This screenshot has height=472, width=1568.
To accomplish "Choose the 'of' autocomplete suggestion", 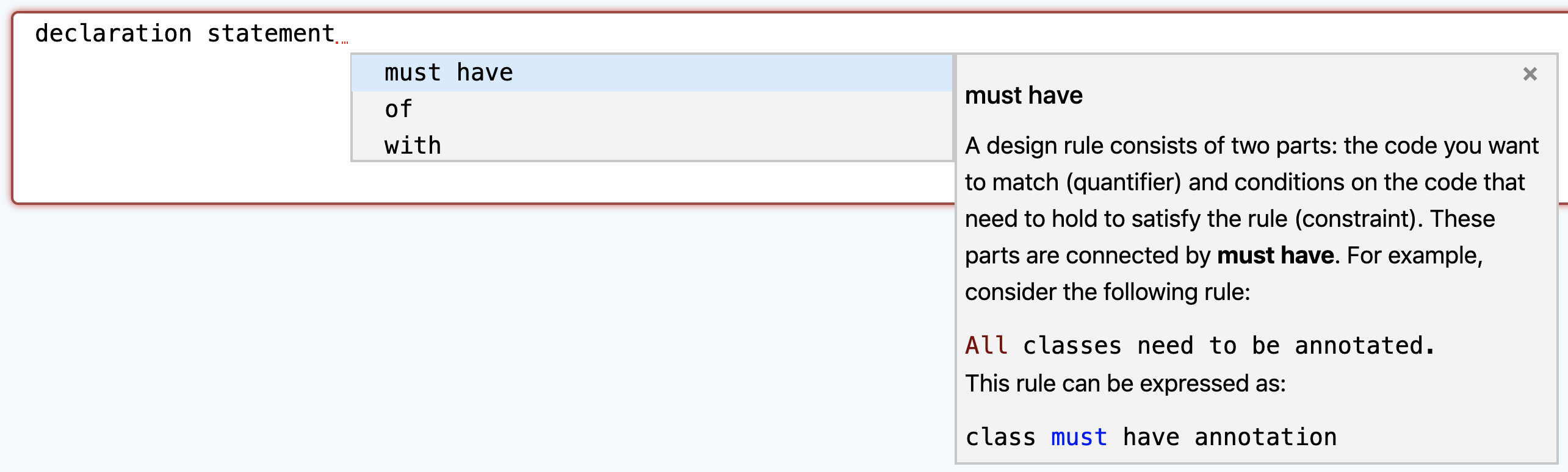I will pyautogui.click(x=652, y=110).
